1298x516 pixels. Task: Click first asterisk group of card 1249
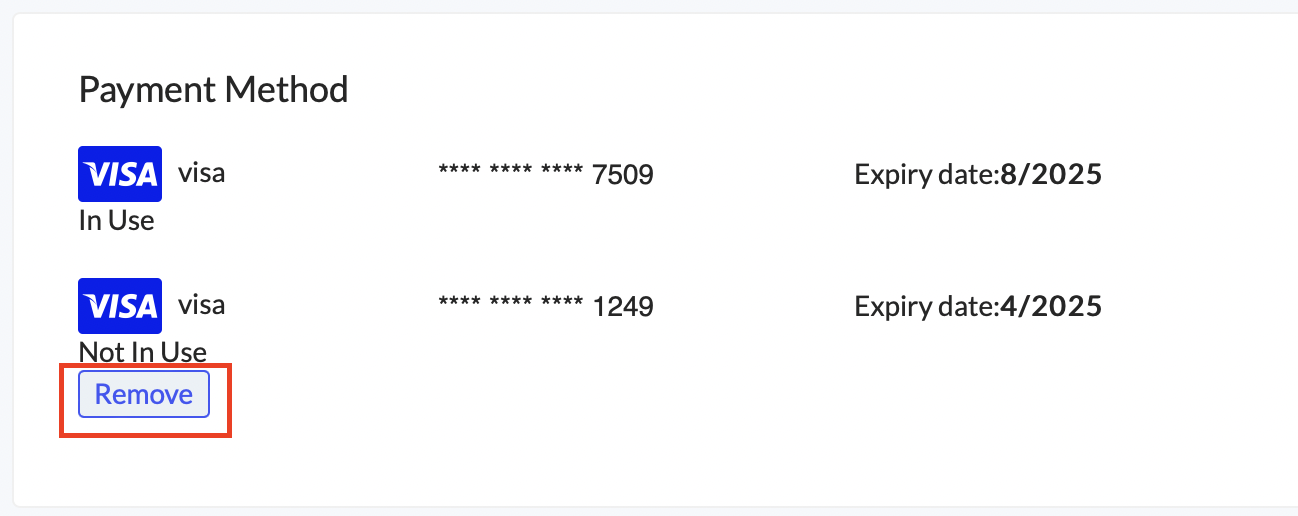[x=458, y=302]
